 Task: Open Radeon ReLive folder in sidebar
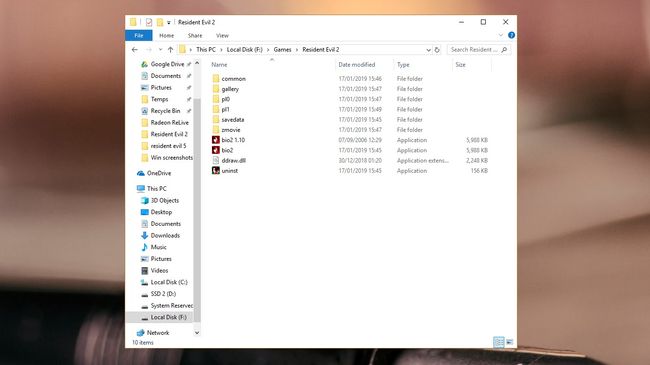pyautogui.click(x=170, y=122)
